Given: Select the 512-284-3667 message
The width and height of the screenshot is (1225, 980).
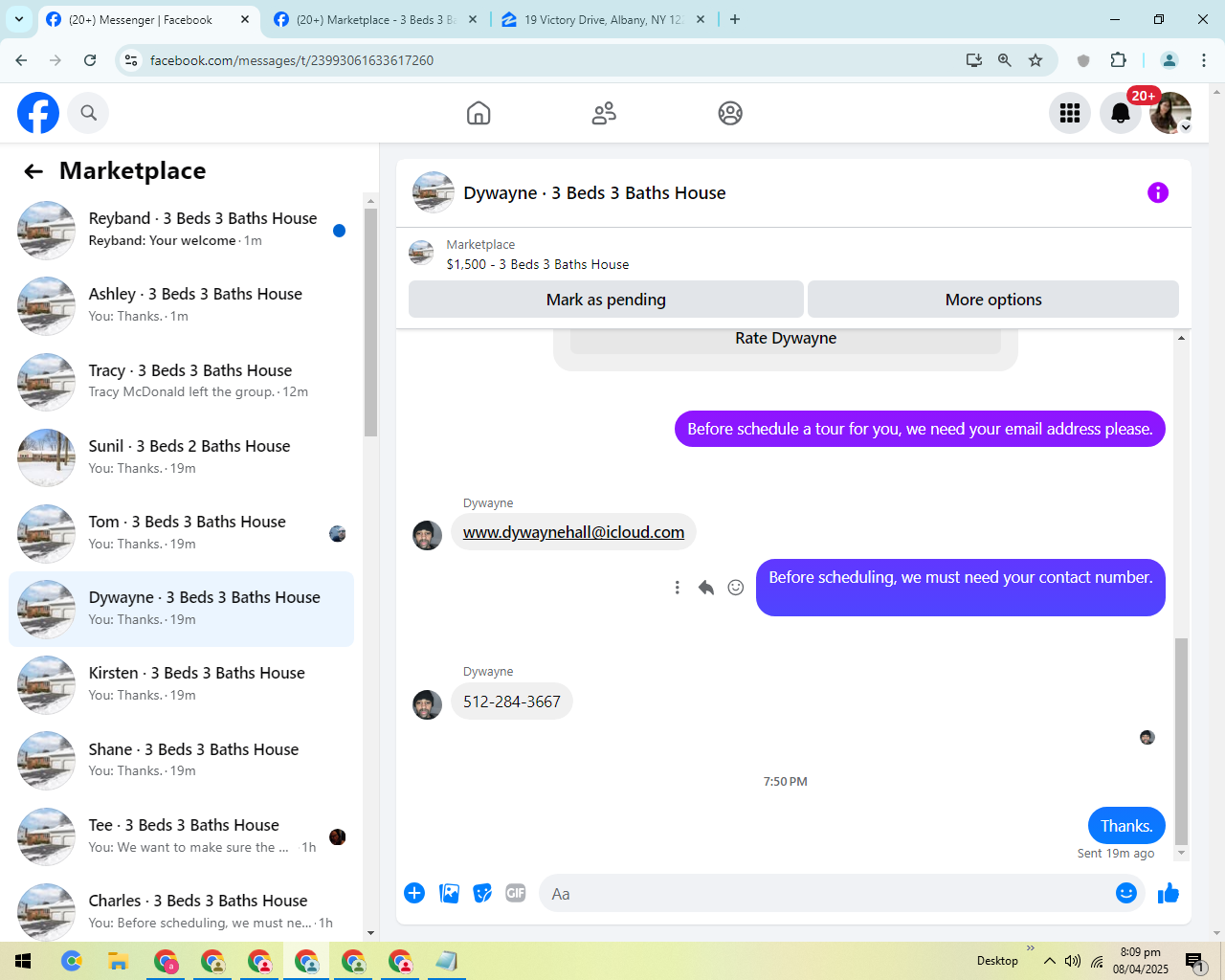Looking at the screenshot, I should coord(512,702).
